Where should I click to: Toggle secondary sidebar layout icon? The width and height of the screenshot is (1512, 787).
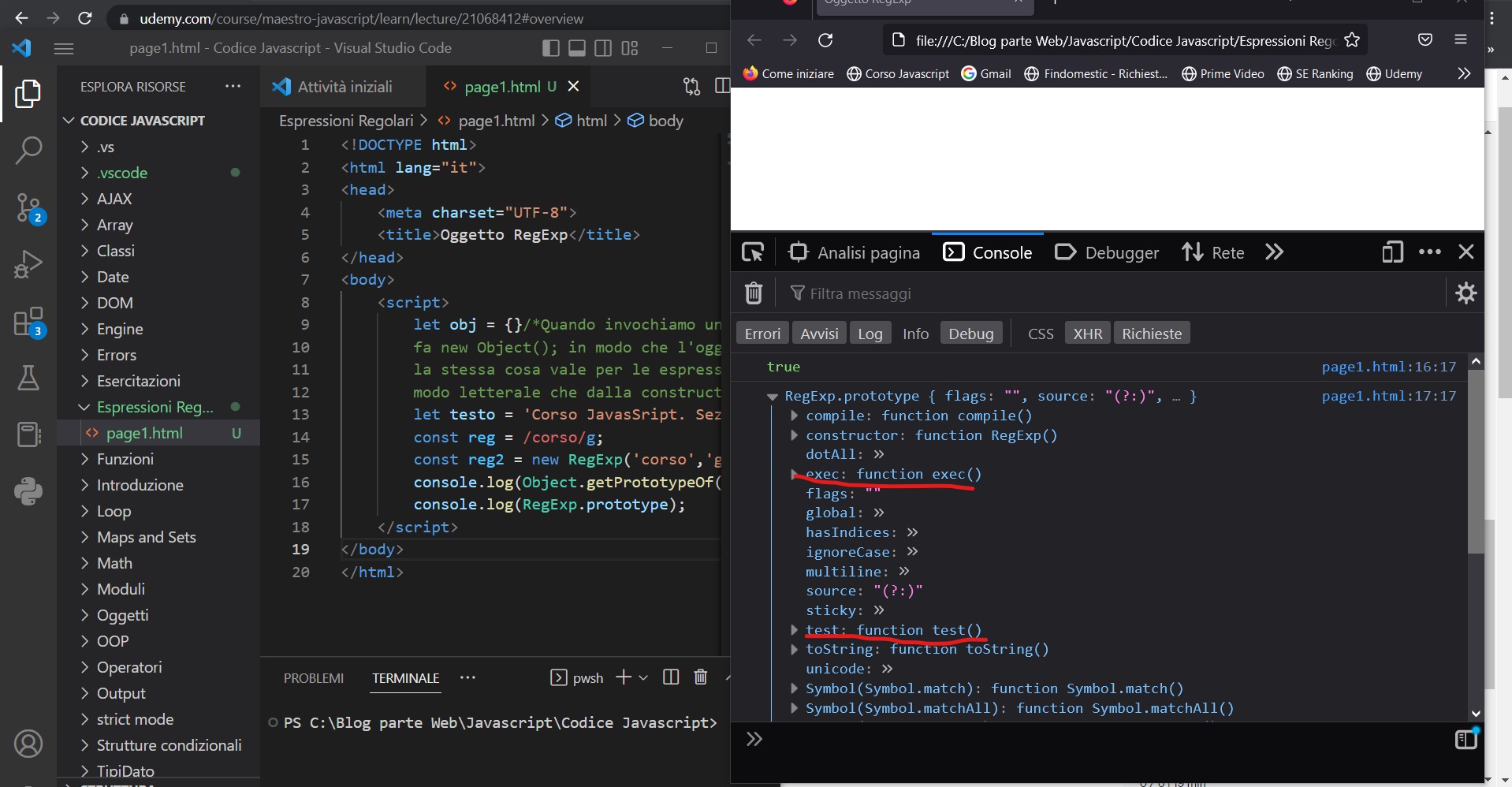coord(603,48)
